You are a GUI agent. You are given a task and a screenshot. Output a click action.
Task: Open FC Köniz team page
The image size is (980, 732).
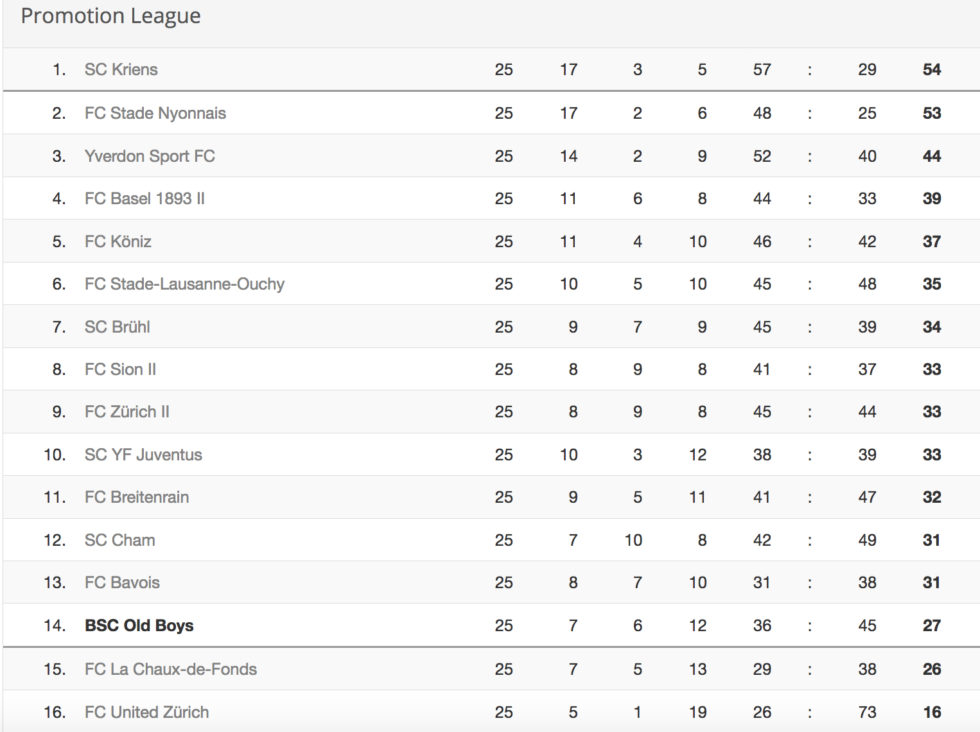click(118, 241)
